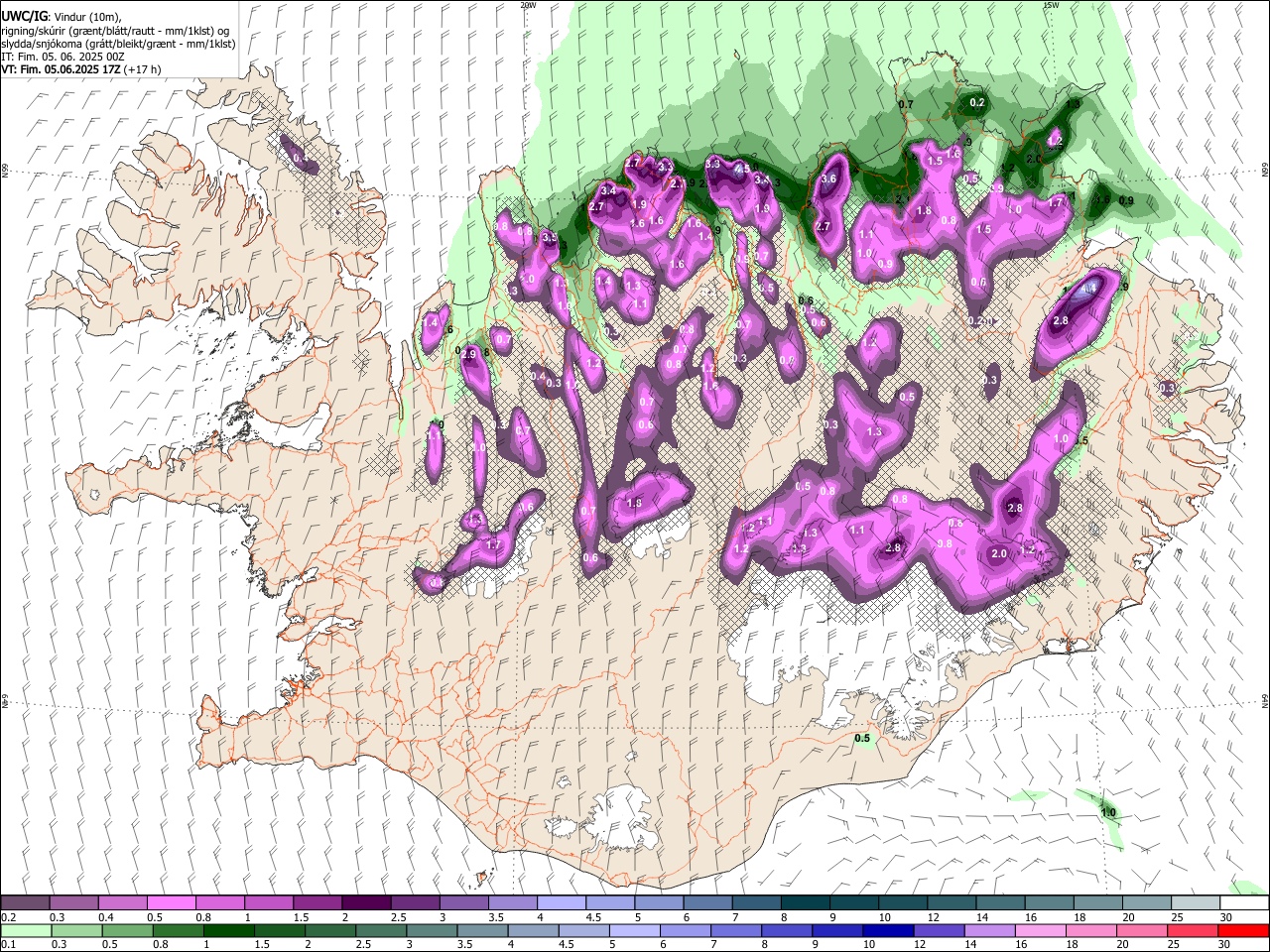Click the black '0.7' value left of the northern 0.2 patch
Image resolution: width=1270 pixels, height=952 pixels.
905,104
